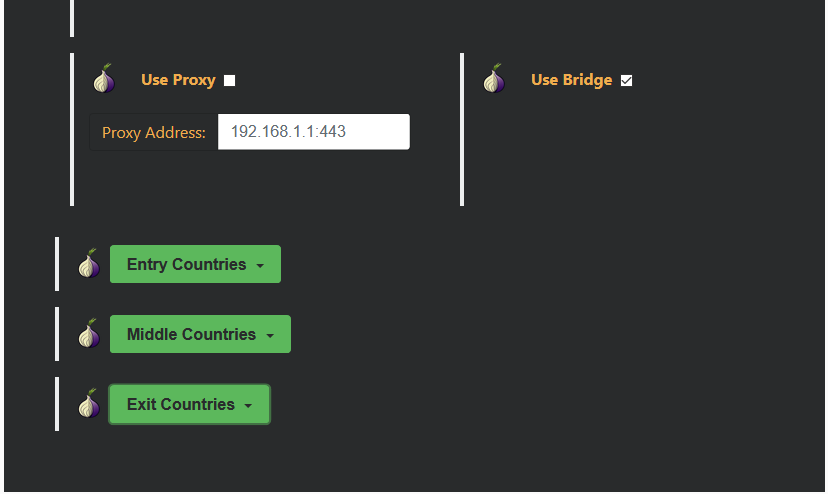This screenshot has height=494, width=828.
Task: Expand the Middle Countries dropdown
Action: (x=191, y=334)
